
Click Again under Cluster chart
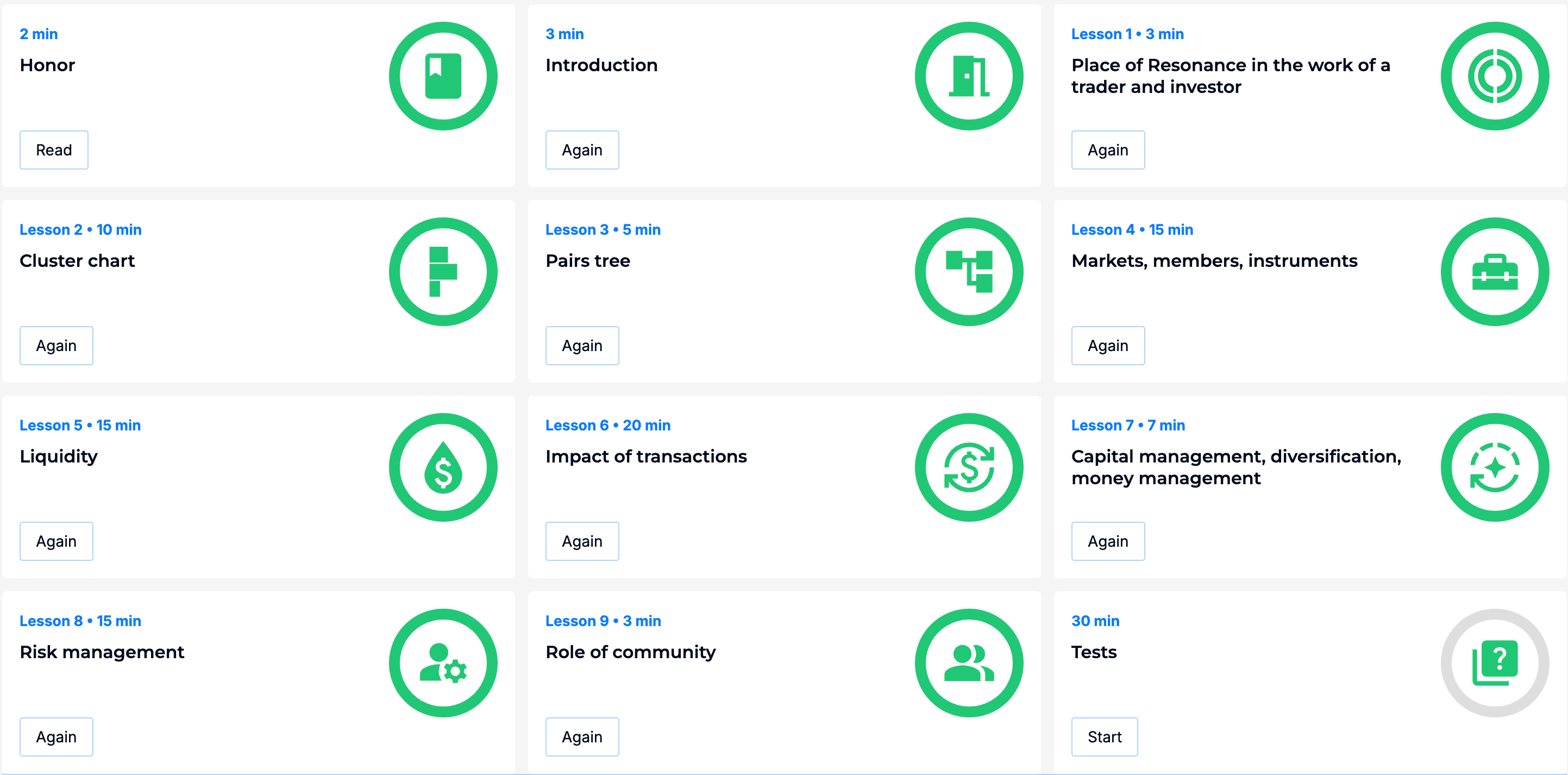coord(56,345)
